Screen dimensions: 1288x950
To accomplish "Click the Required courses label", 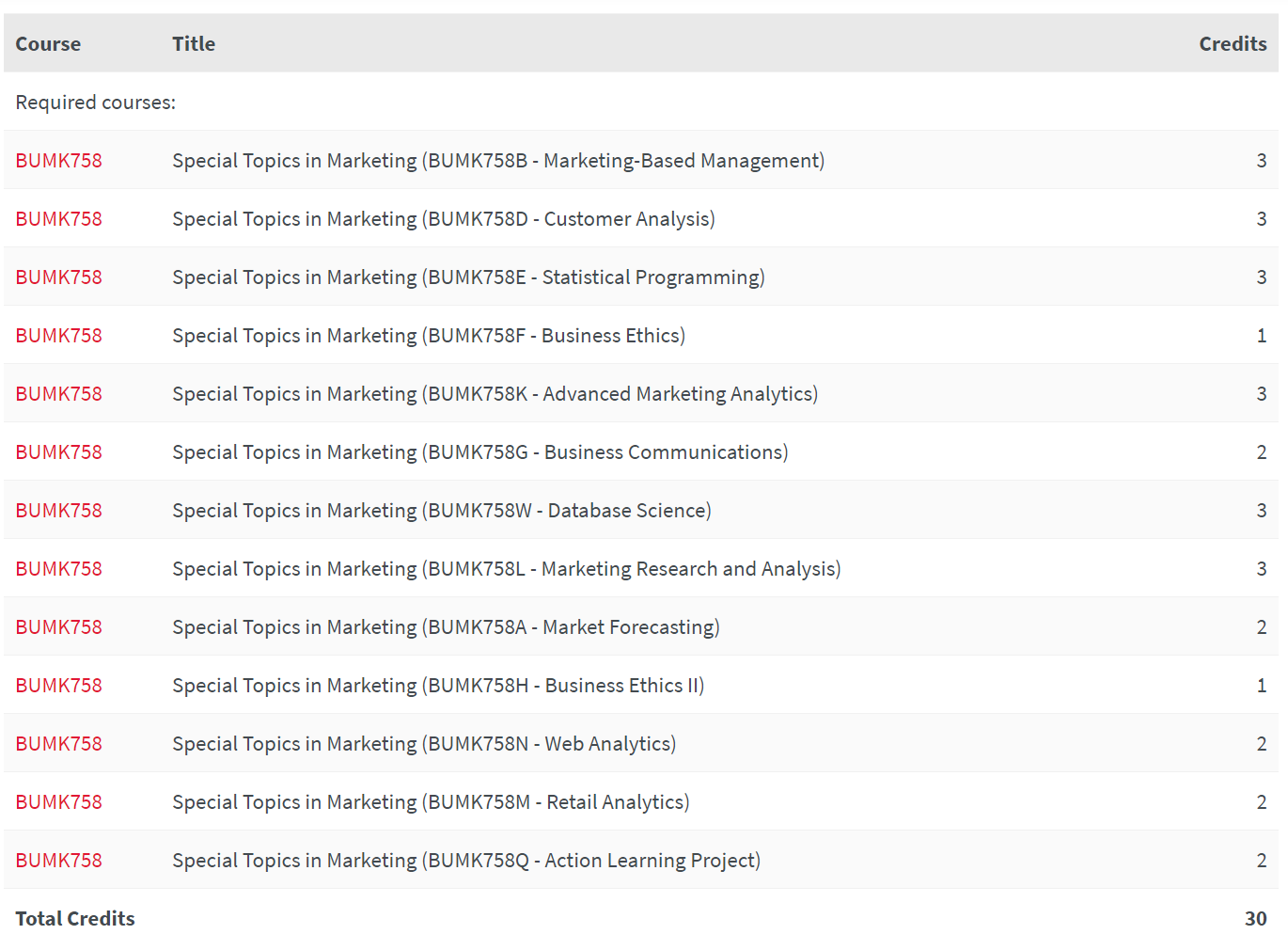I will click(x=95, y=103).
